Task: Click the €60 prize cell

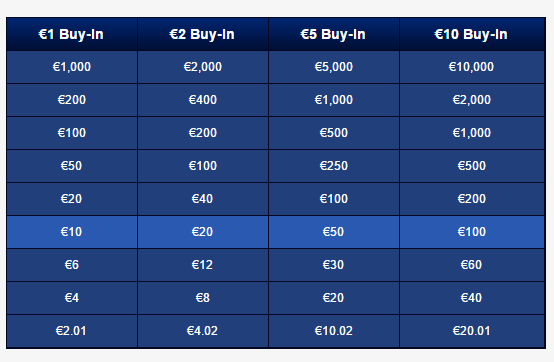Action: (472, 265)
